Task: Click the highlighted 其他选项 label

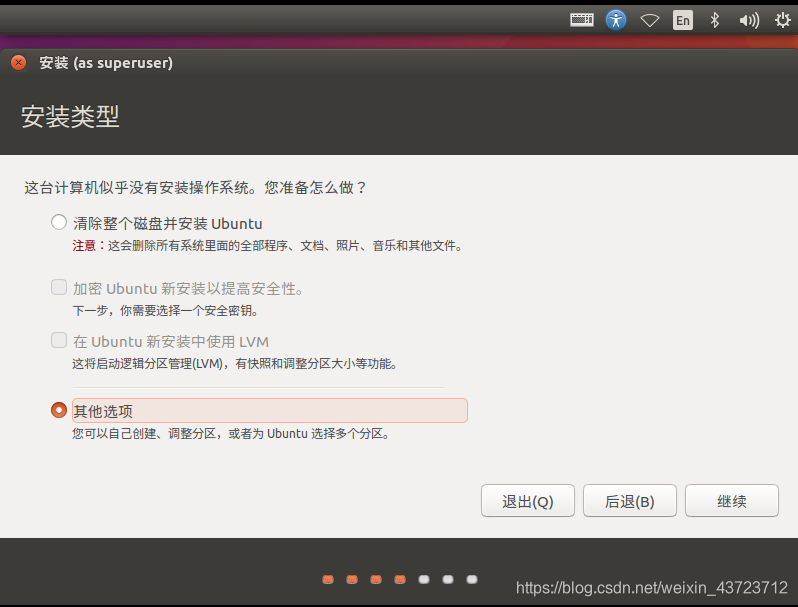Action: pyautogui.click(x=270, y=411)
